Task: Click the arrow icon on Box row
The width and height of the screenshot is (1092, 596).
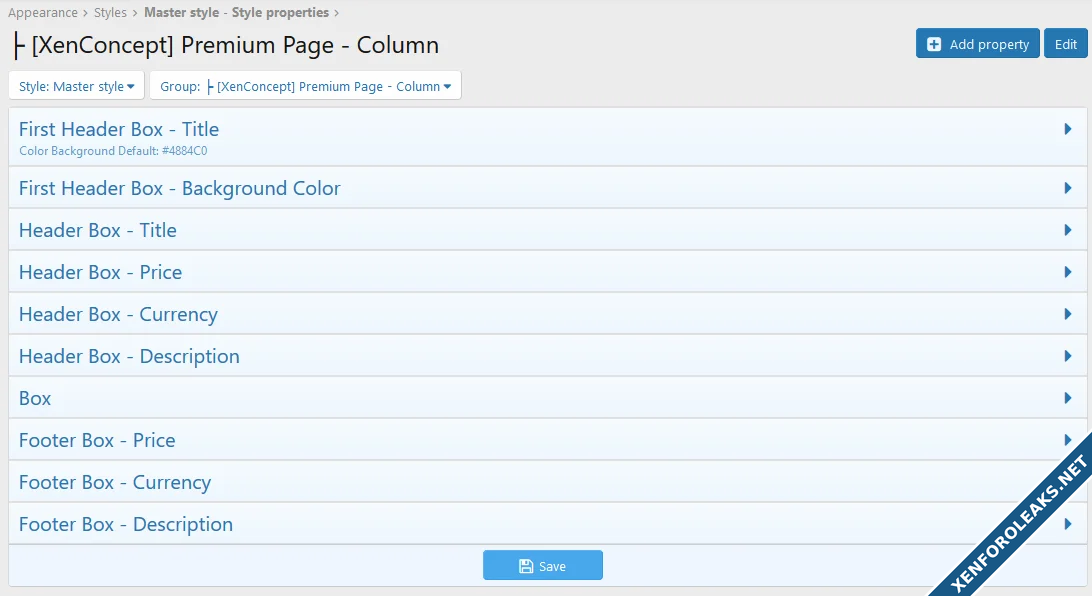Action: [1068, 398]
